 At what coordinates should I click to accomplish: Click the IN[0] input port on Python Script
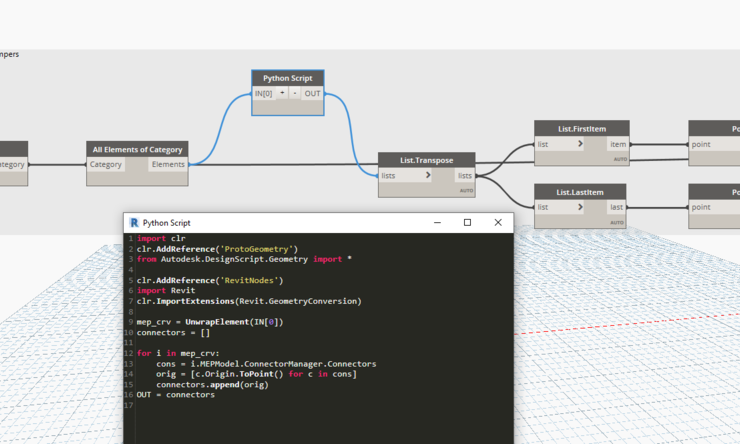pyautogui.click(x=263, y=93)
